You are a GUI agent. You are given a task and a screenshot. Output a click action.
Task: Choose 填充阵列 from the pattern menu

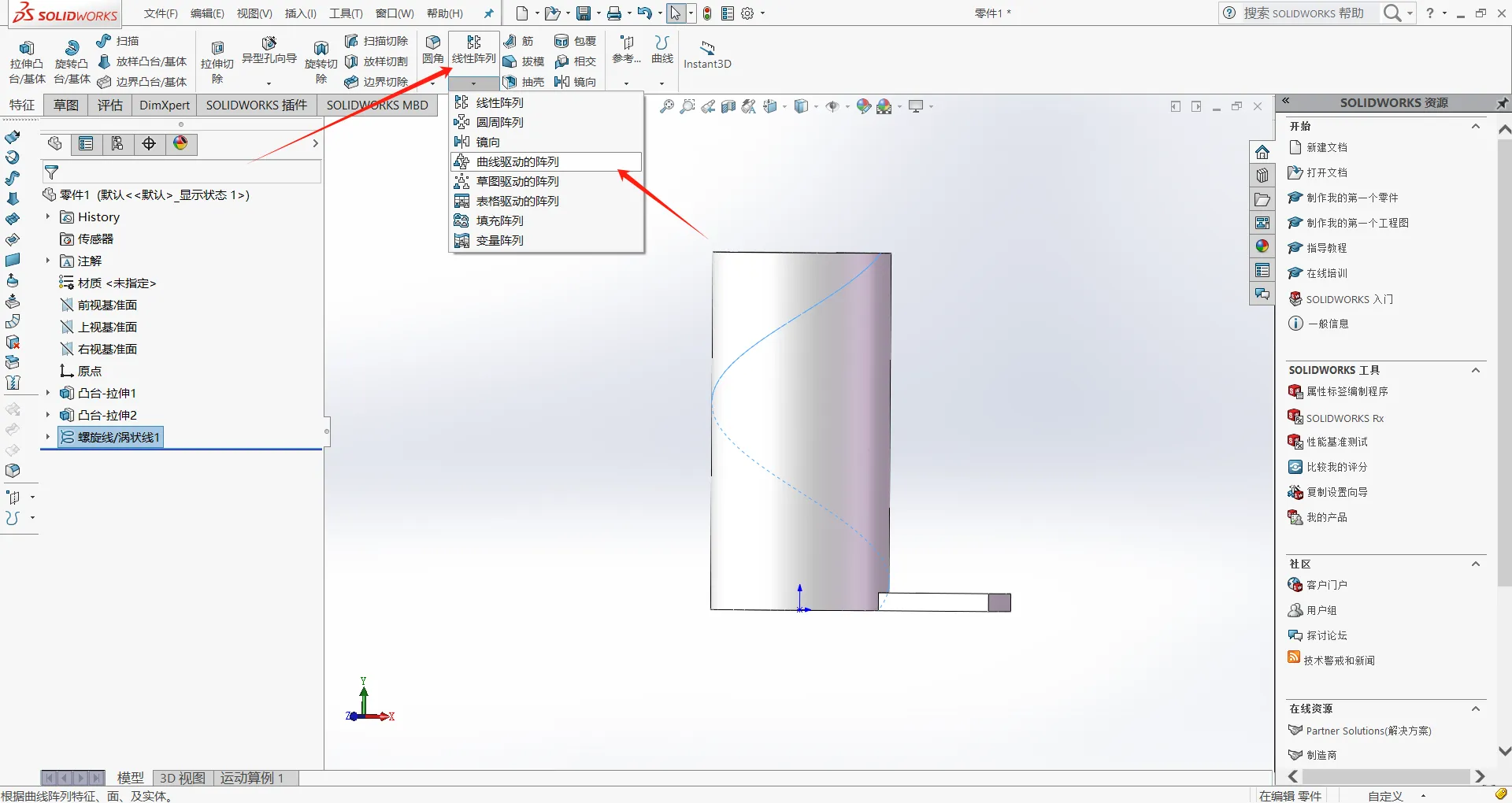tap(547, 220)
